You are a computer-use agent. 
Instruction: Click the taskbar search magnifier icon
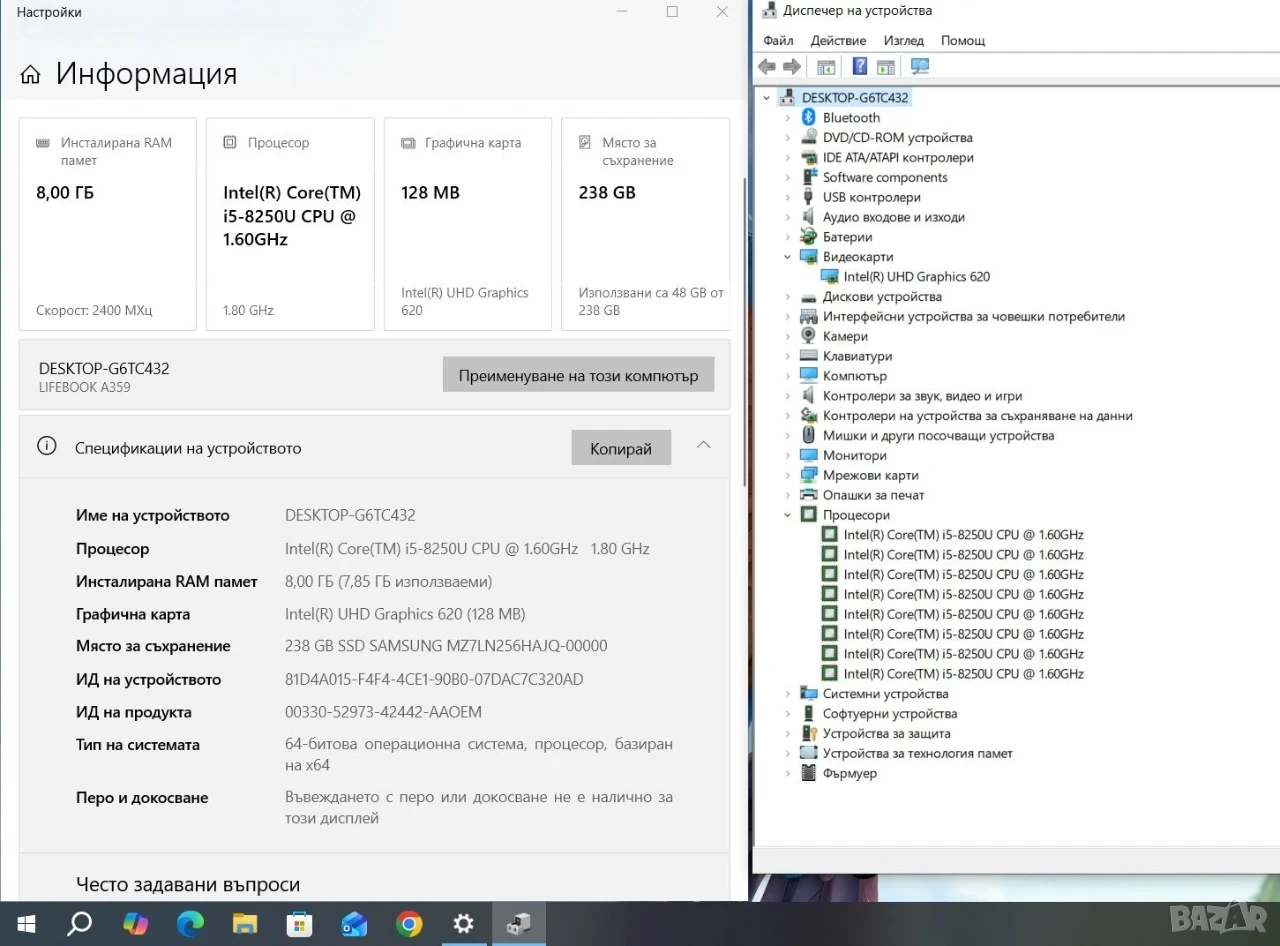point(80,923)
